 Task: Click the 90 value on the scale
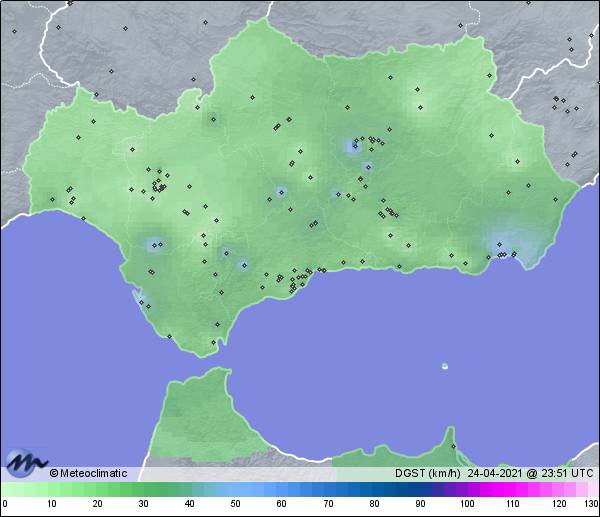[x=421, y=504]
